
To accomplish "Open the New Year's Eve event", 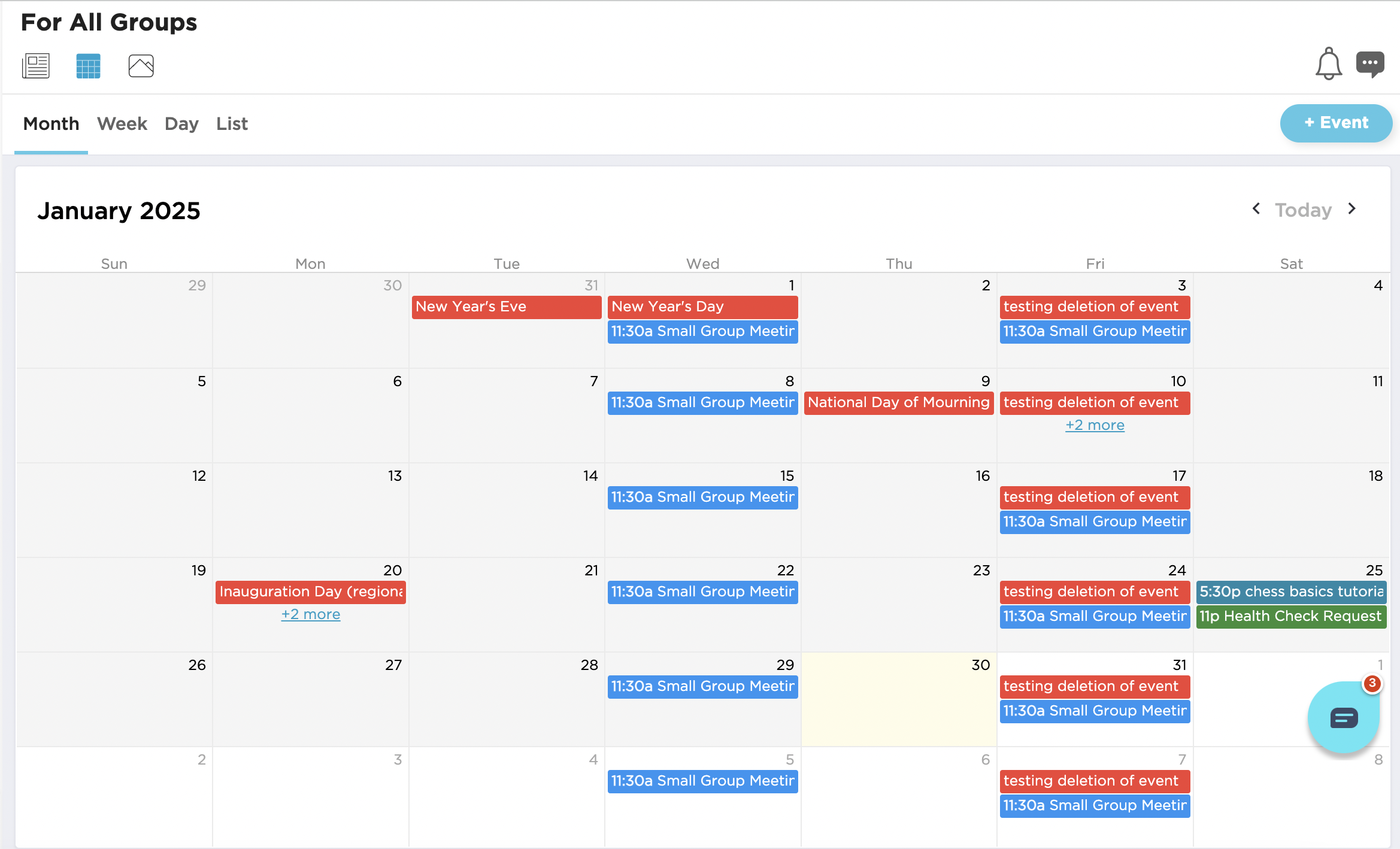I will point(506,307).
